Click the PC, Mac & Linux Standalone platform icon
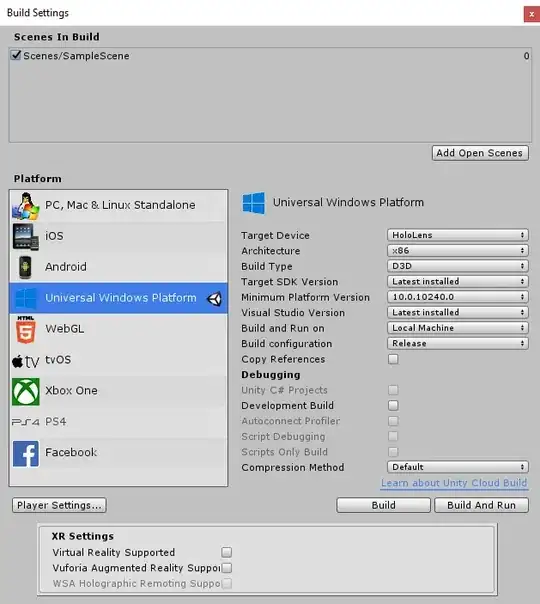Screen dimensions: 540x604 pyautogui.click(x=25, y=206)
